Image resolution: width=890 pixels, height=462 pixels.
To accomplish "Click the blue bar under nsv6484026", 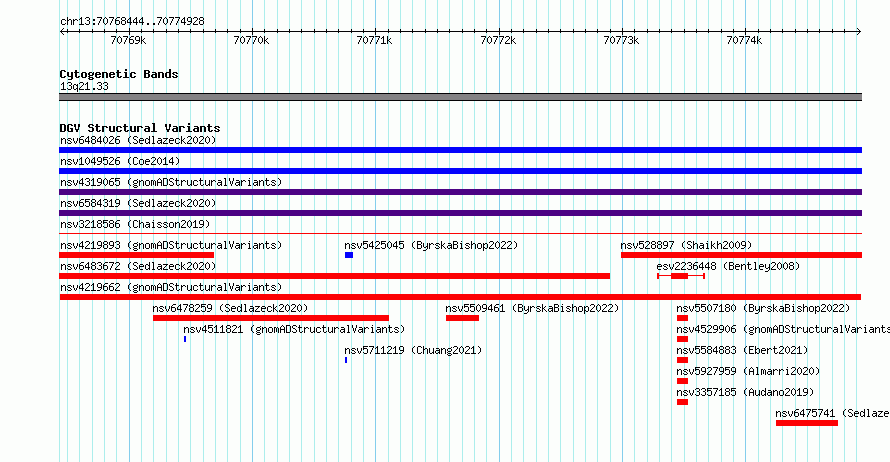I will 460,150.
